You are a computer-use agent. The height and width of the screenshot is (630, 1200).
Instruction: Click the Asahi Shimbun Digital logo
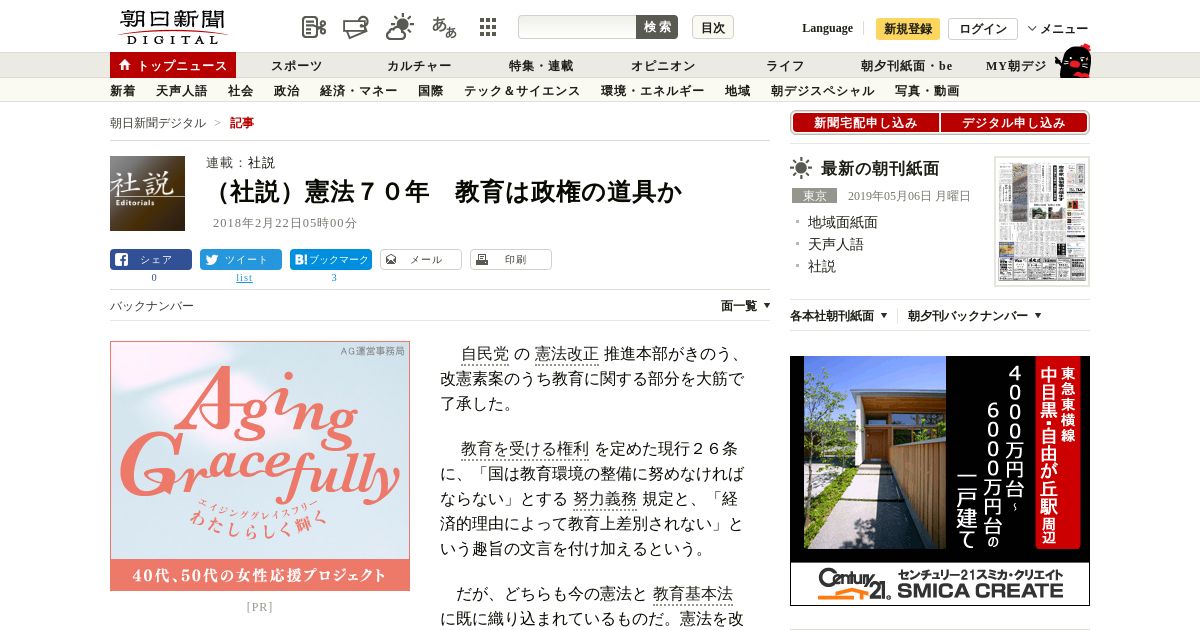[x=172, y=27]
